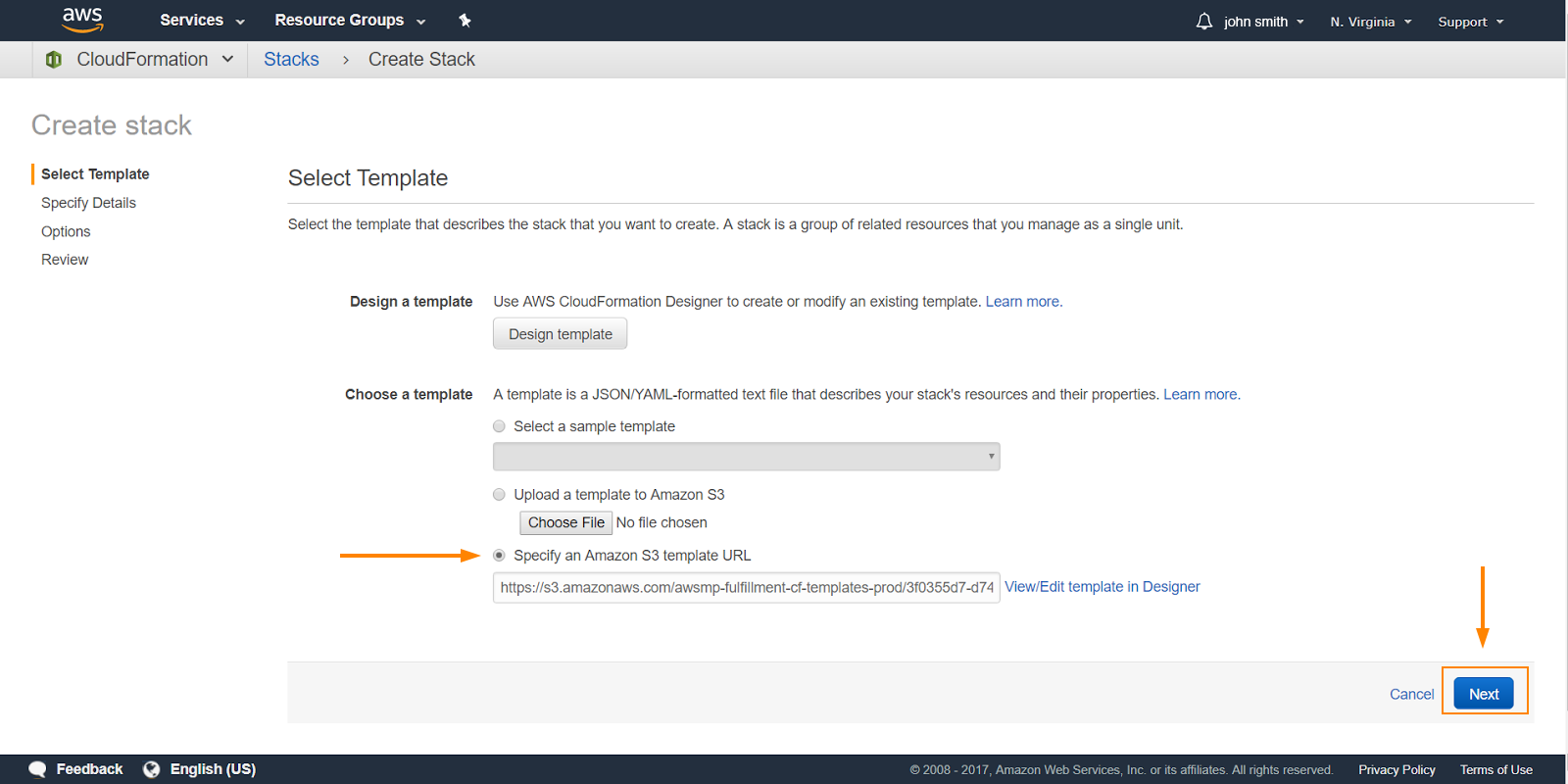This screenshot has width=1568, height=784.
Task: Click the 'No file chosen' text
Action: click(x=661, y=523)
